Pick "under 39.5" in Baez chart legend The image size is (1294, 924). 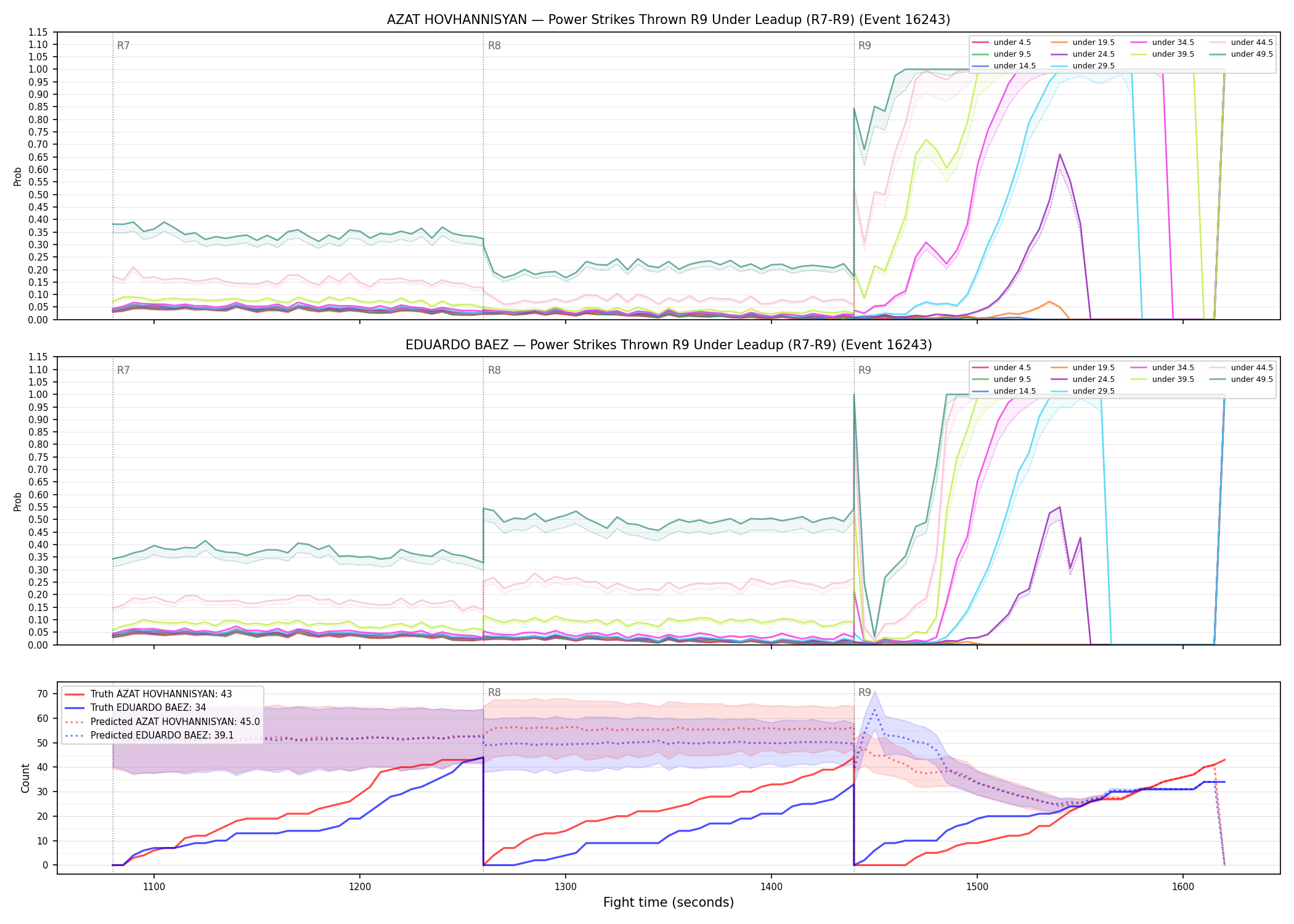(1162, 379)
